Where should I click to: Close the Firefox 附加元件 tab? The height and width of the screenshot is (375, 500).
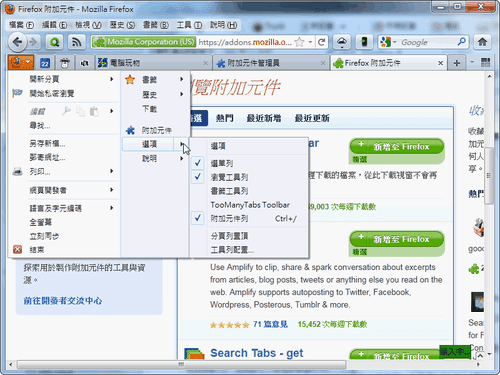[x=440, y=63]
